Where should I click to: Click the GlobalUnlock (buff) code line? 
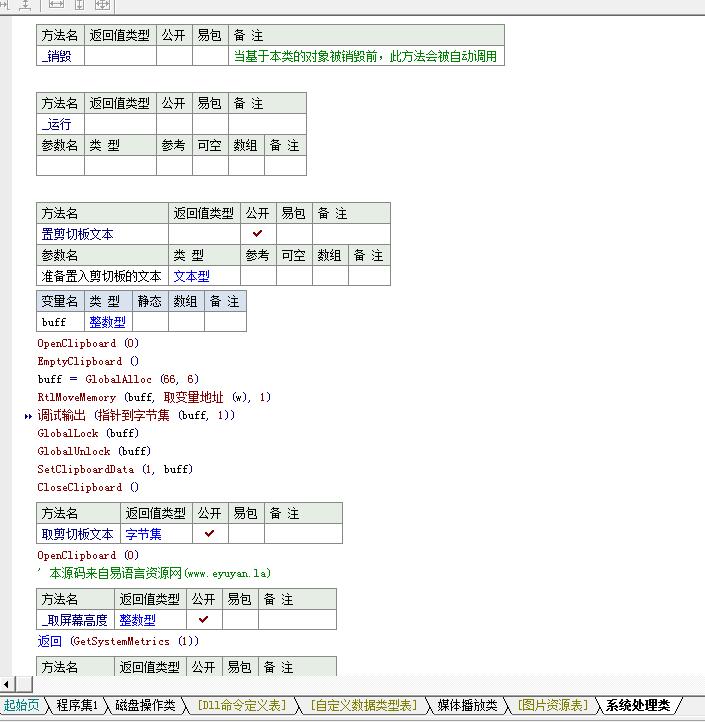click(94, 451)
